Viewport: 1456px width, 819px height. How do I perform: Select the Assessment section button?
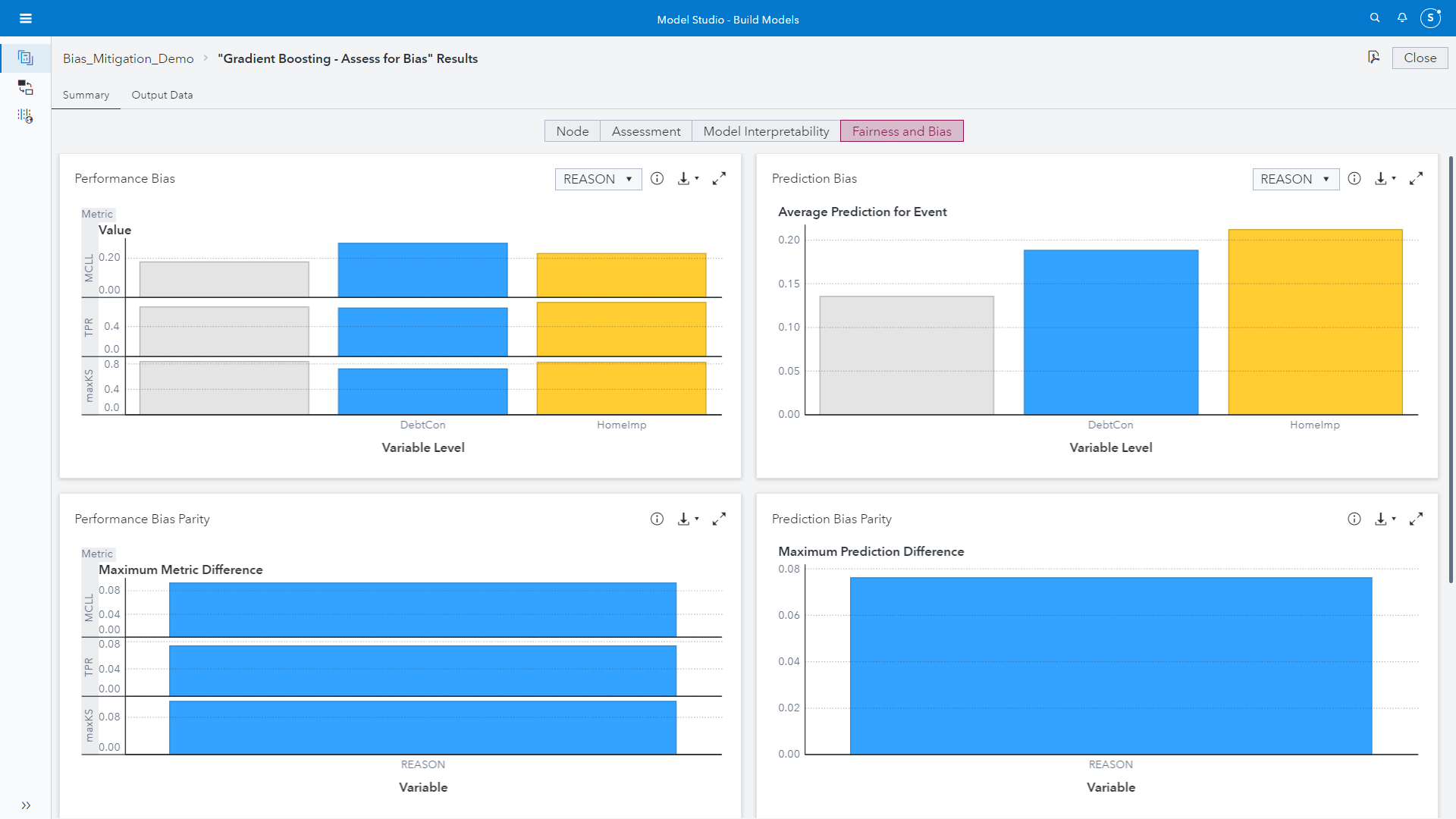coord(646,131)
